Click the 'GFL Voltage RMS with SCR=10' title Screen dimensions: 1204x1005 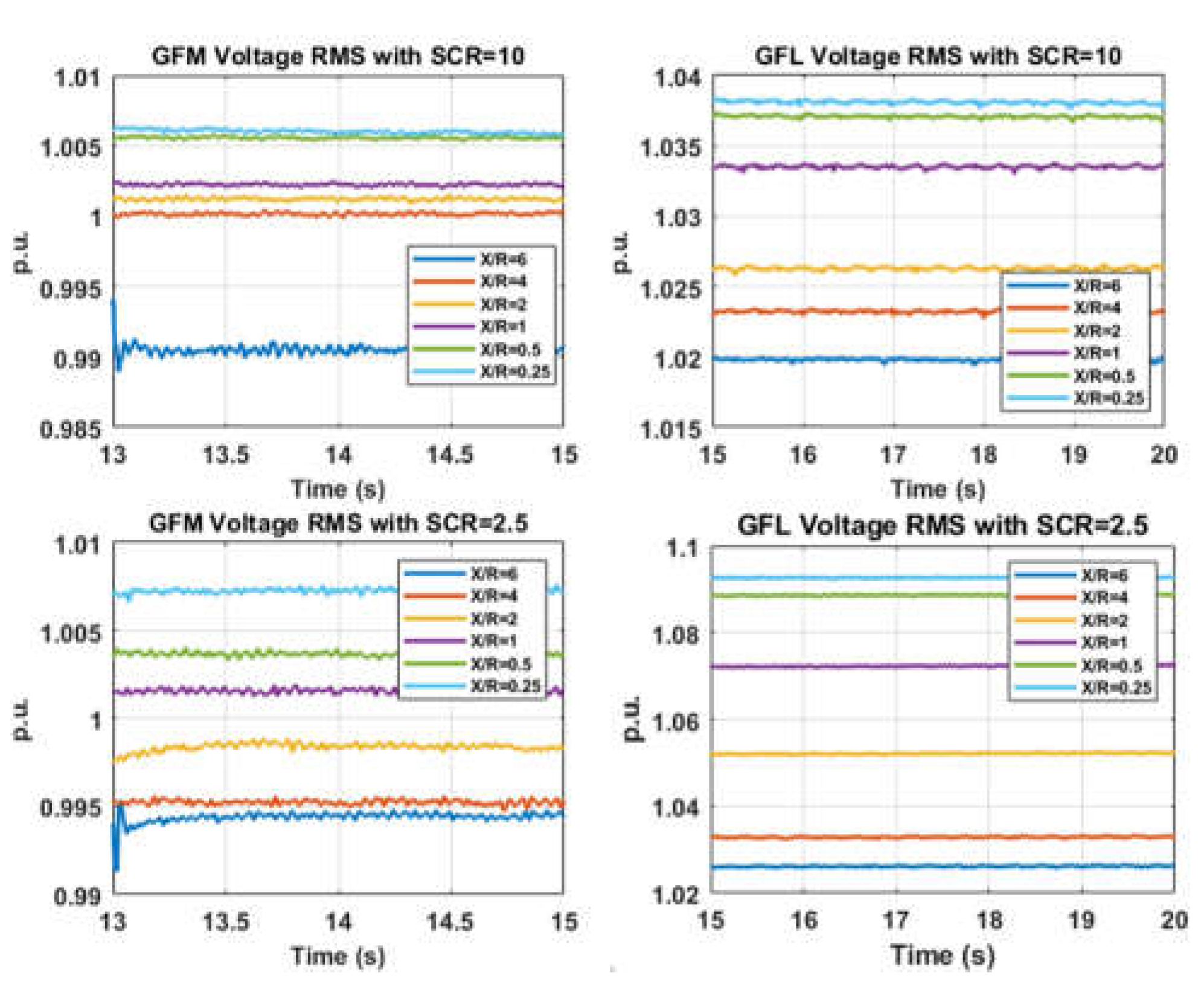[938, 56]
